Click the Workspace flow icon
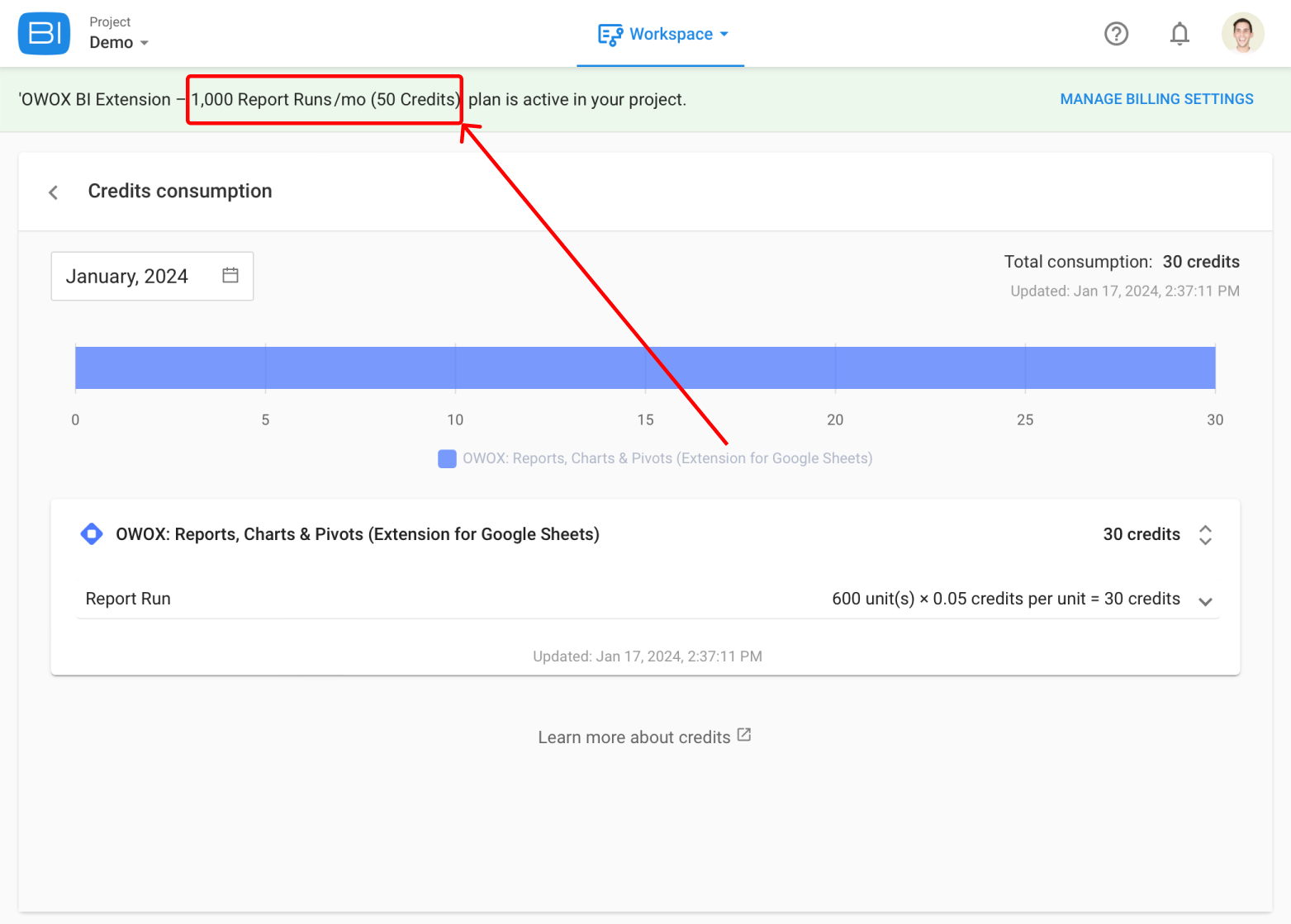The width and height of the screenshot is (1291, 924). coord(610,35)
